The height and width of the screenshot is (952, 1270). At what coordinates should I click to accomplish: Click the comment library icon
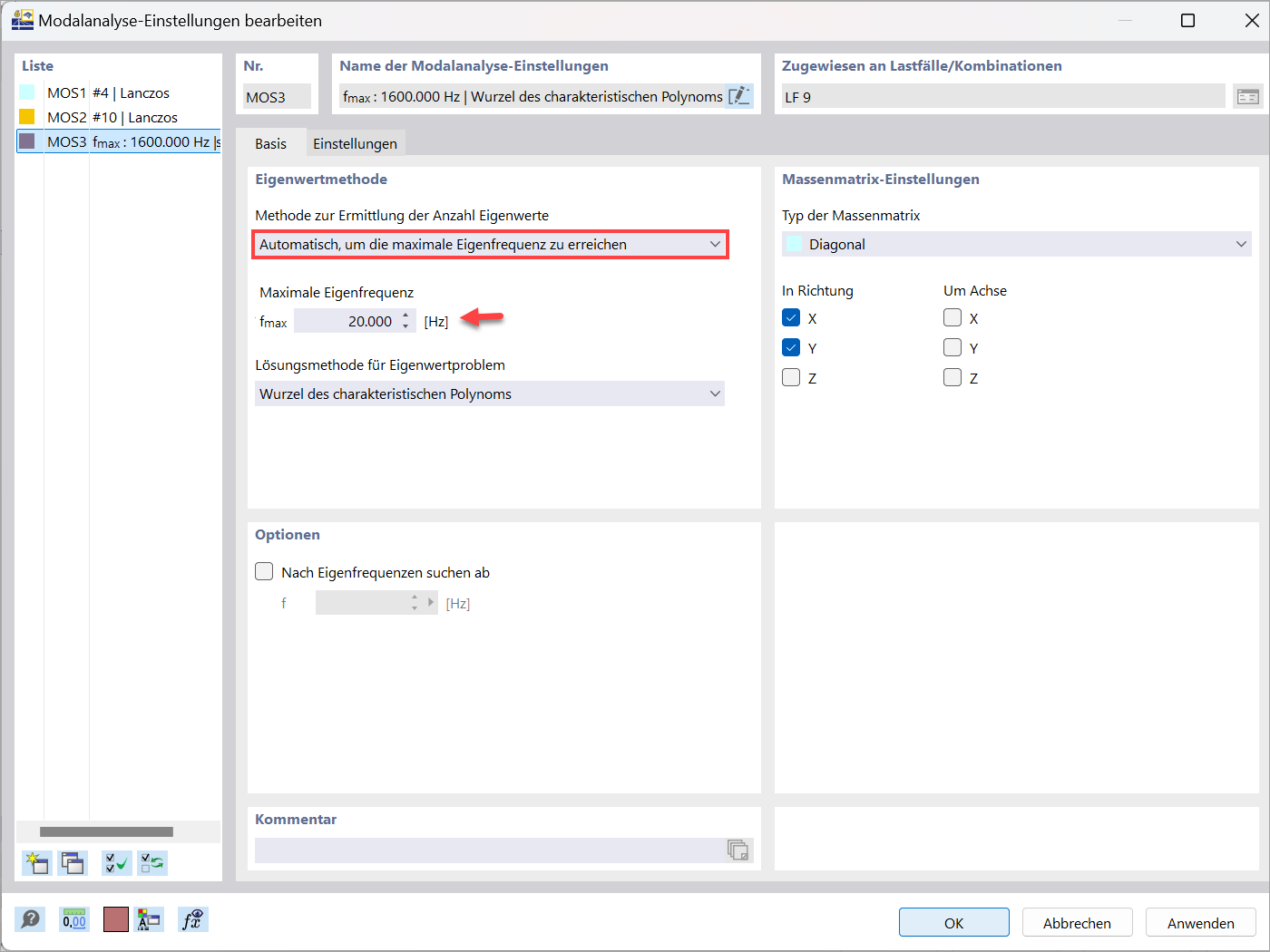[738, 850]
